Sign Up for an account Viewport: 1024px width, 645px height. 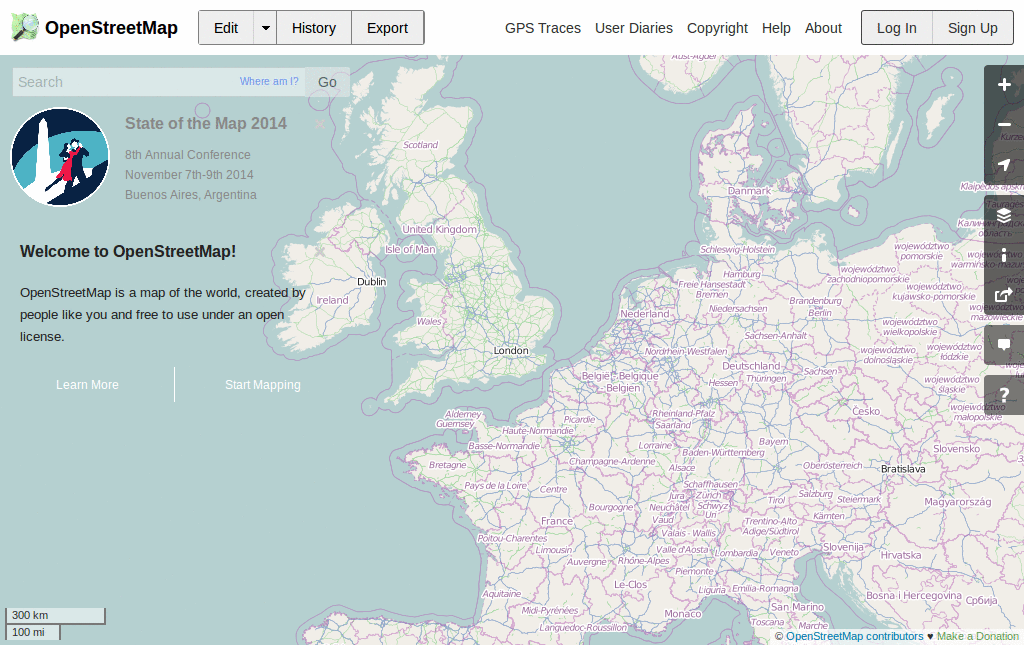(x=971, y=28)
